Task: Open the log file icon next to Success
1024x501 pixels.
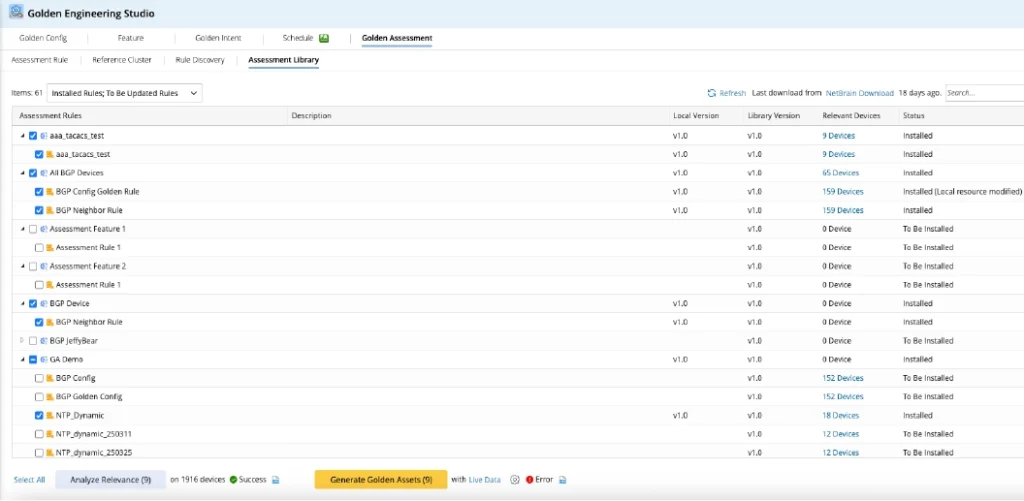Action: tap(276, 480)
